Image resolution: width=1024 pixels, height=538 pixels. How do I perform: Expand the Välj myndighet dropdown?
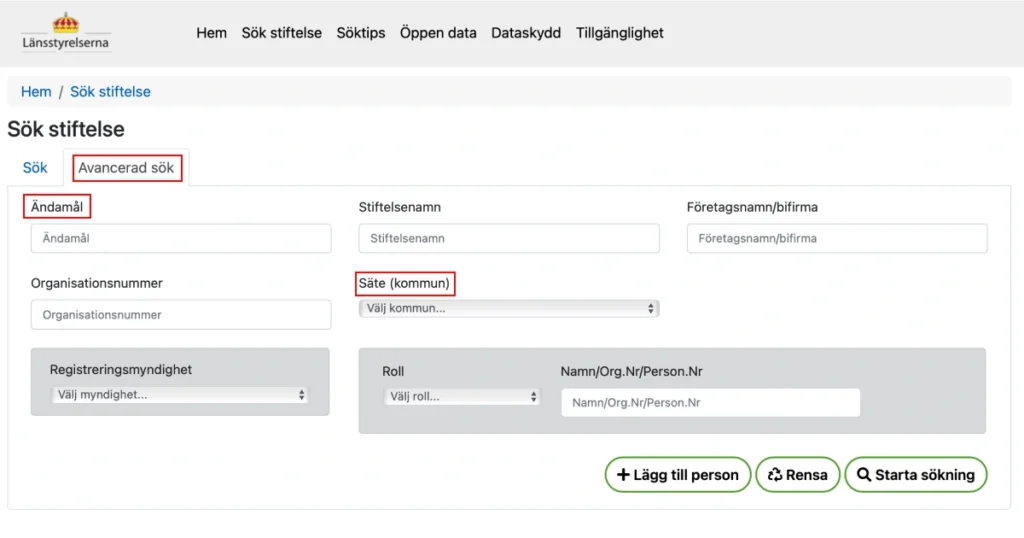(179, 395)
